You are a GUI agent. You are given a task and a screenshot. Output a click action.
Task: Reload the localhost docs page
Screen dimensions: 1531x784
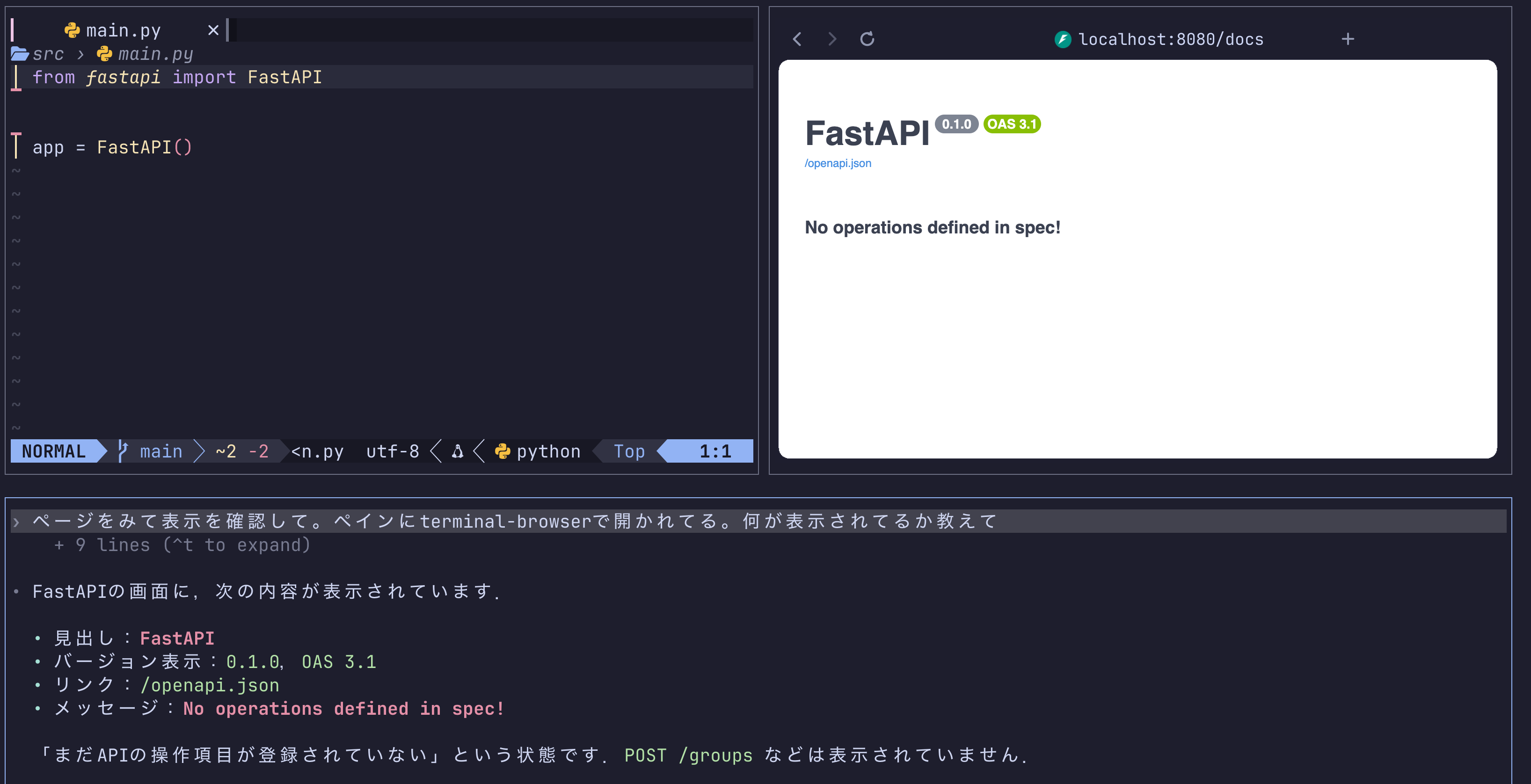[x=867, y=39]
